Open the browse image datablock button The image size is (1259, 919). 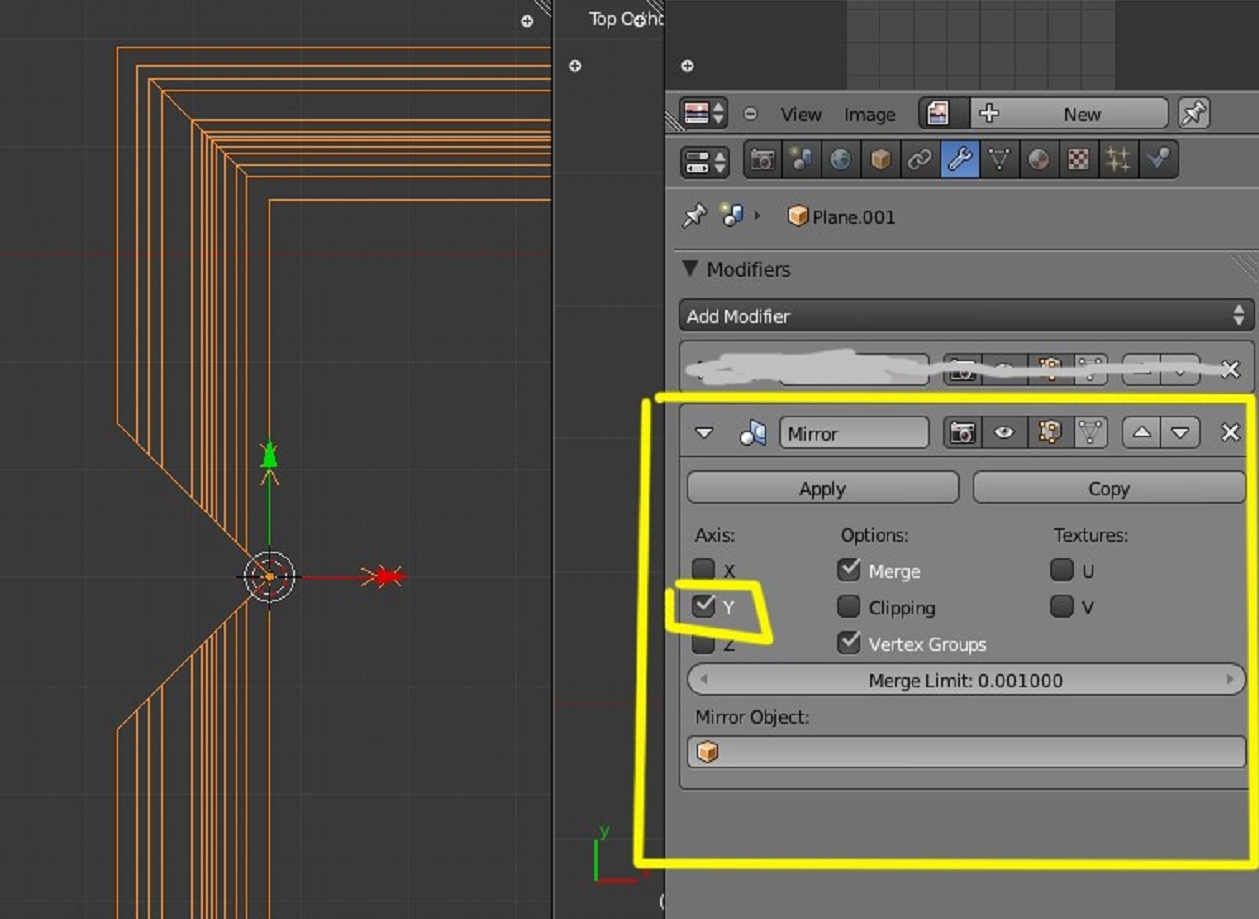point(943,113)
